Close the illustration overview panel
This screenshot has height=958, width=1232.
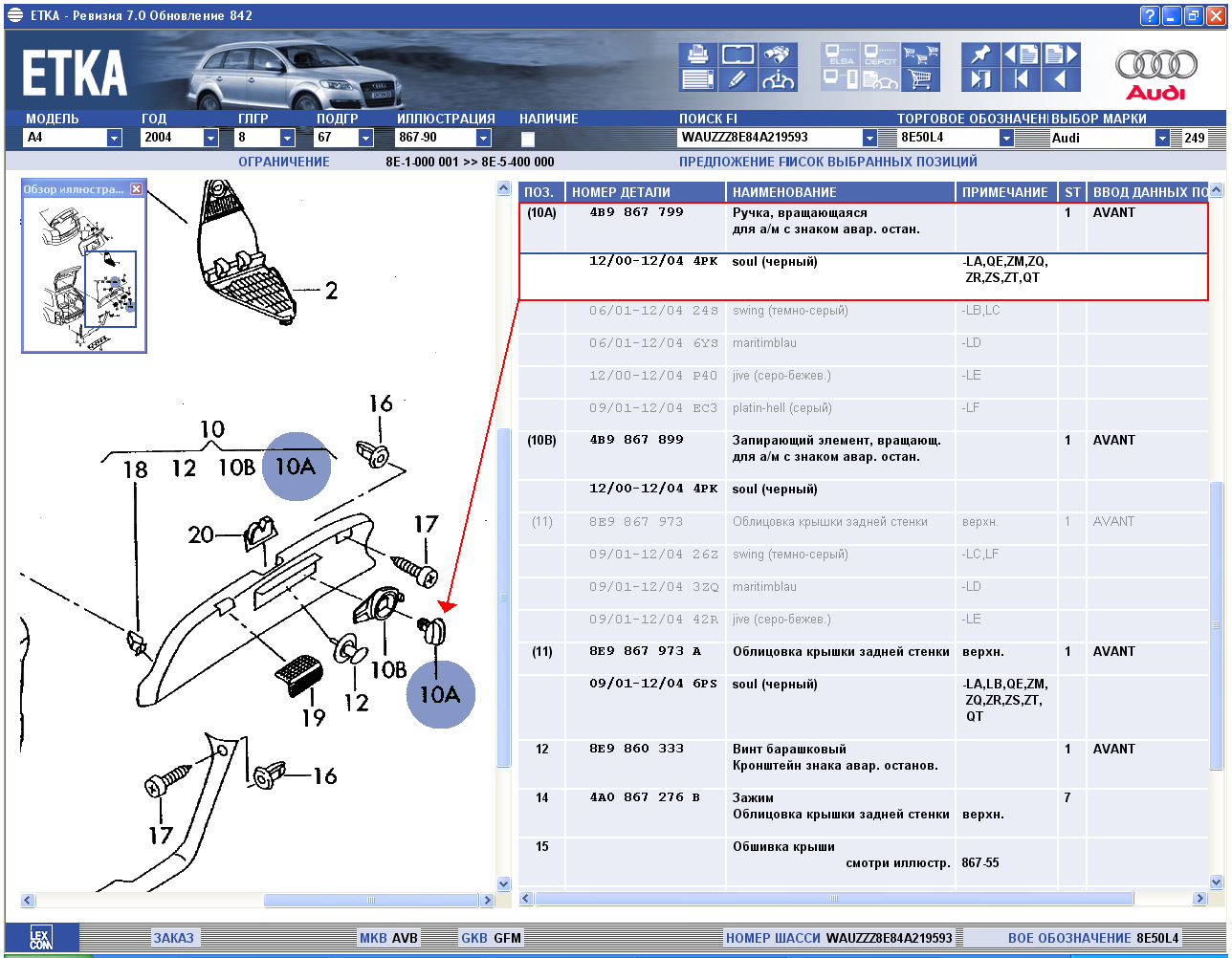[x=136, y=189]
